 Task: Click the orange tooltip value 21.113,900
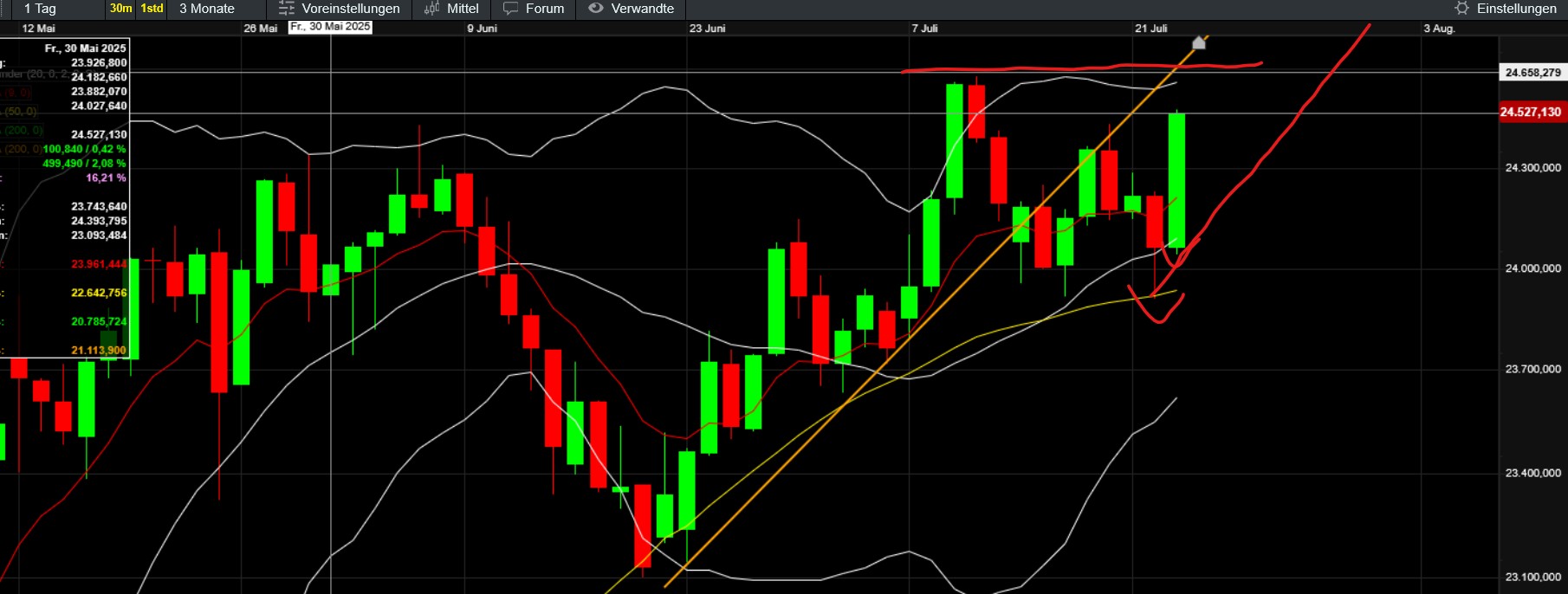tap(99, 350)
